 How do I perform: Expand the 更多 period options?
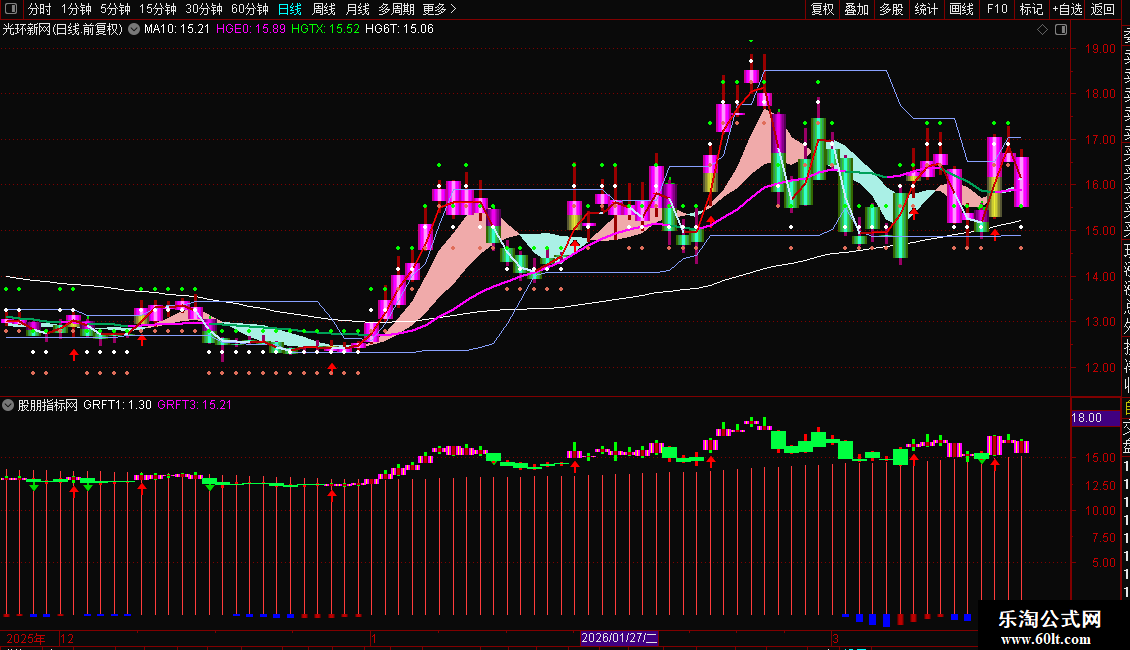click(439, 9)
